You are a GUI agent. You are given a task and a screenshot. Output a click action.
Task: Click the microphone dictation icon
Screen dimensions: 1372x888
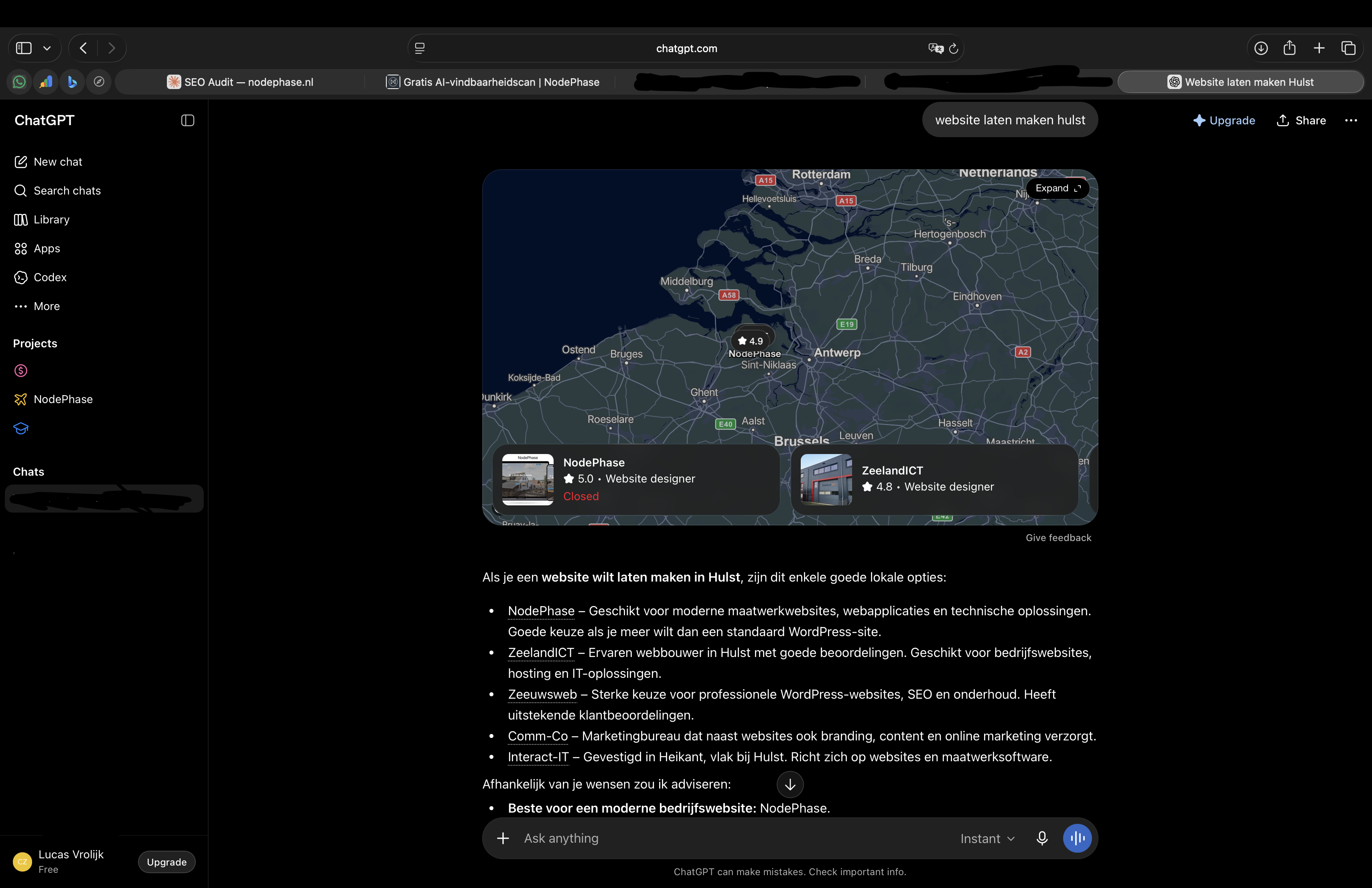pos(1042,838)
